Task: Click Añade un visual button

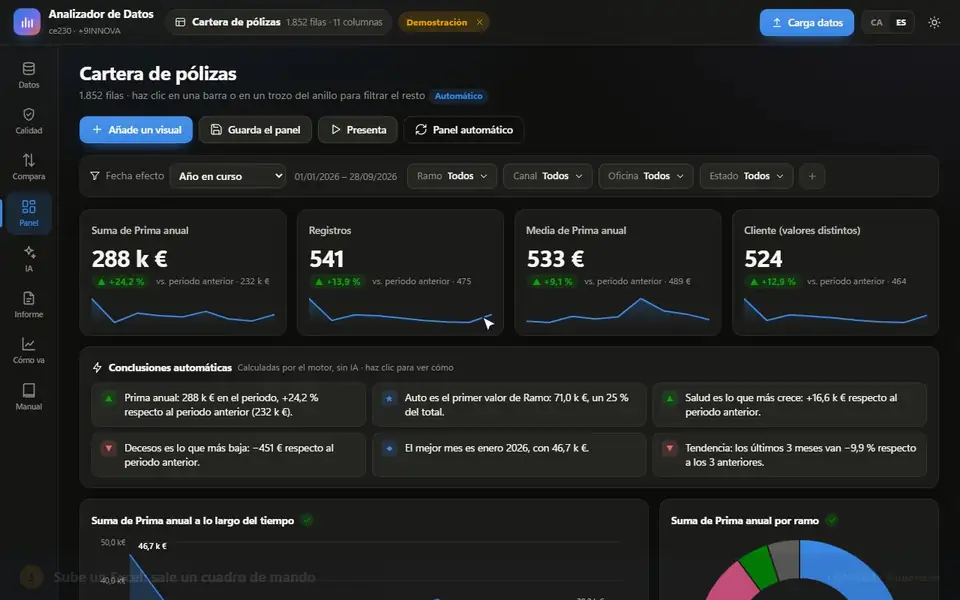Action: click(x=136, y=130)
